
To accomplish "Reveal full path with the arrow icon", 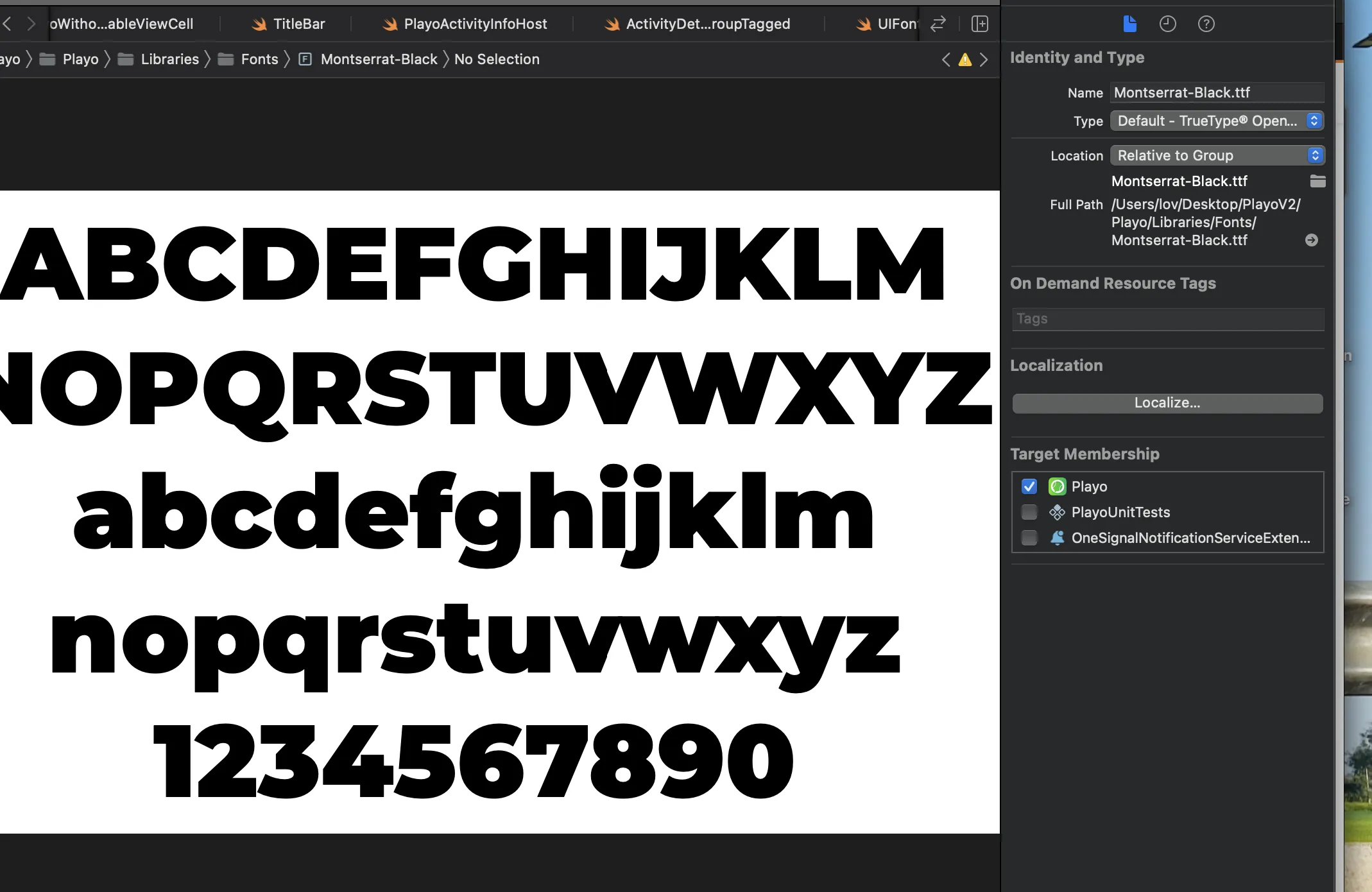I will [1312, 240].
